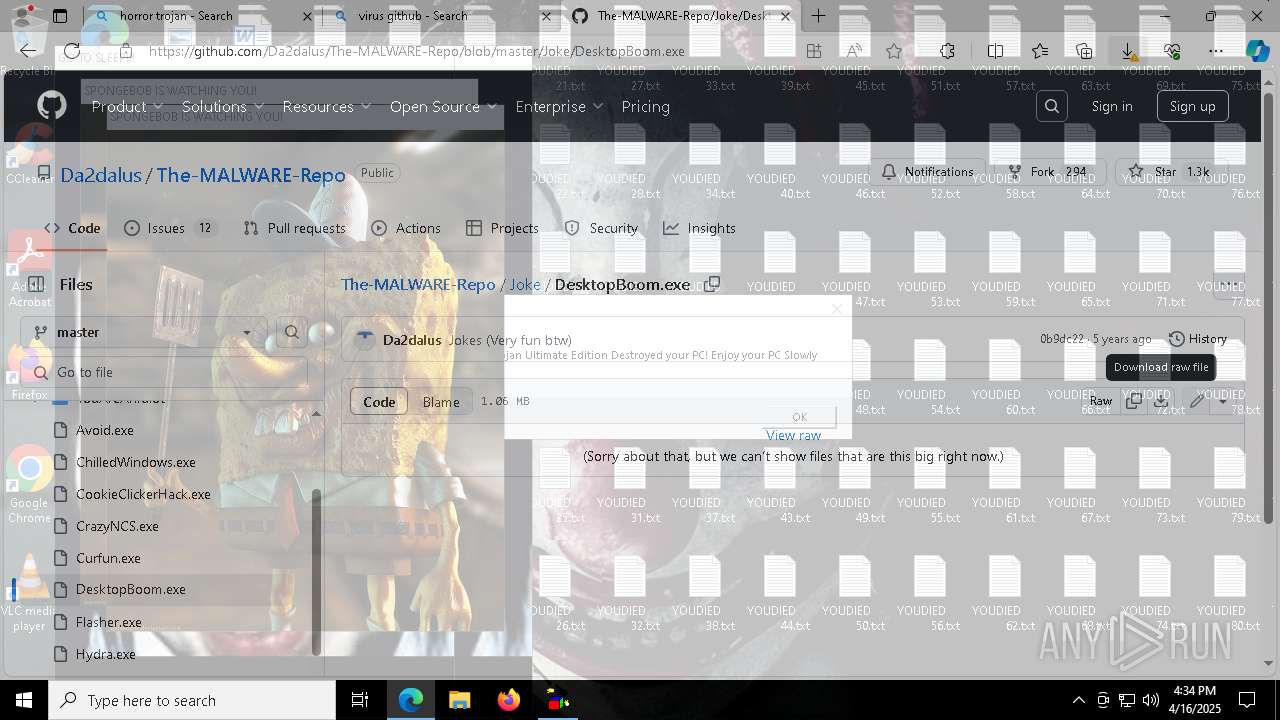Open the Insights tab
Viewport: 1280px width, 720px height.
coord(699,228)
